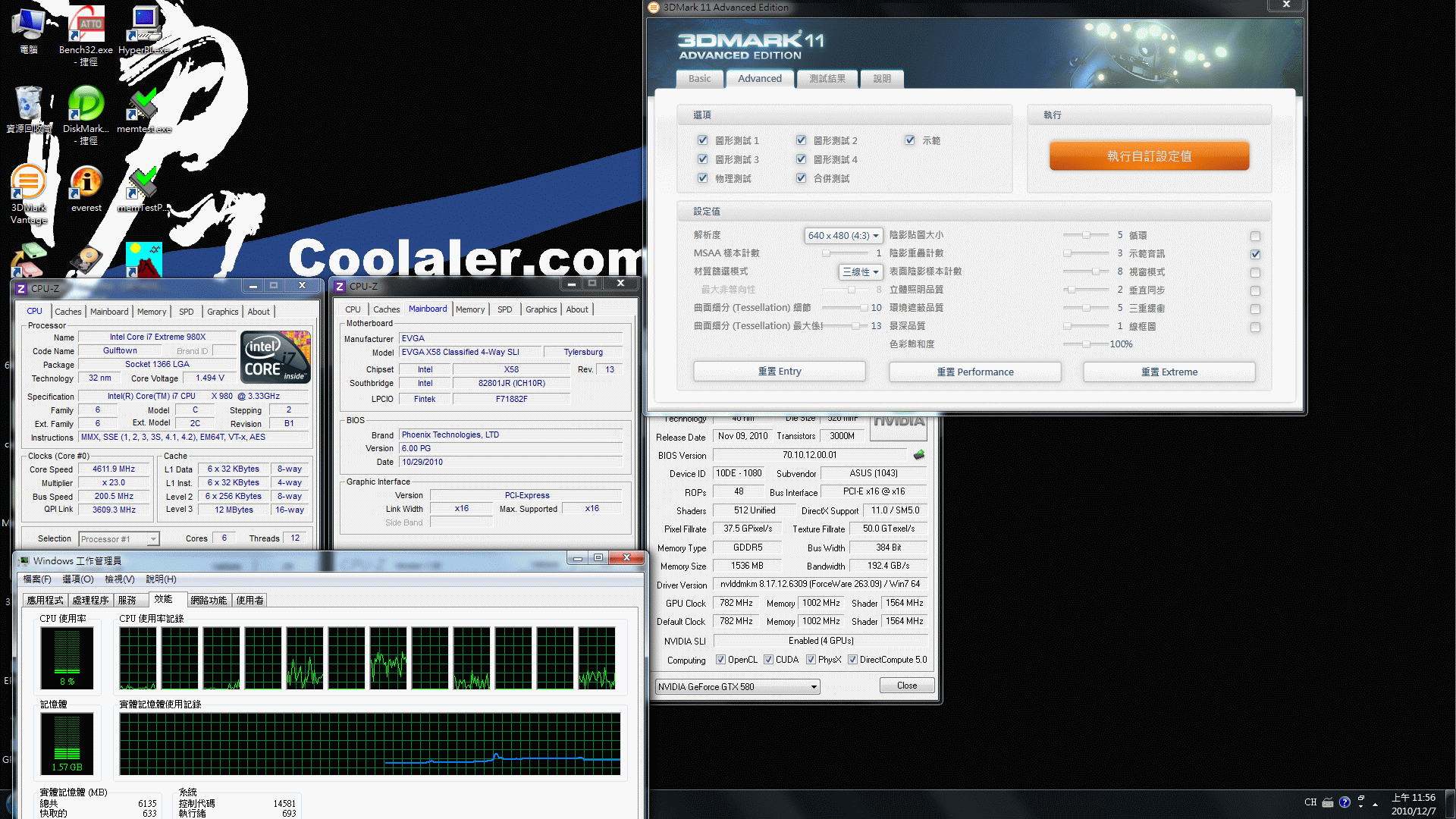The width and height of the screenshot is (1456, 819).
Task: Click the 效能 tab in Windows Task Manager
Action: (x=164, y=599)
